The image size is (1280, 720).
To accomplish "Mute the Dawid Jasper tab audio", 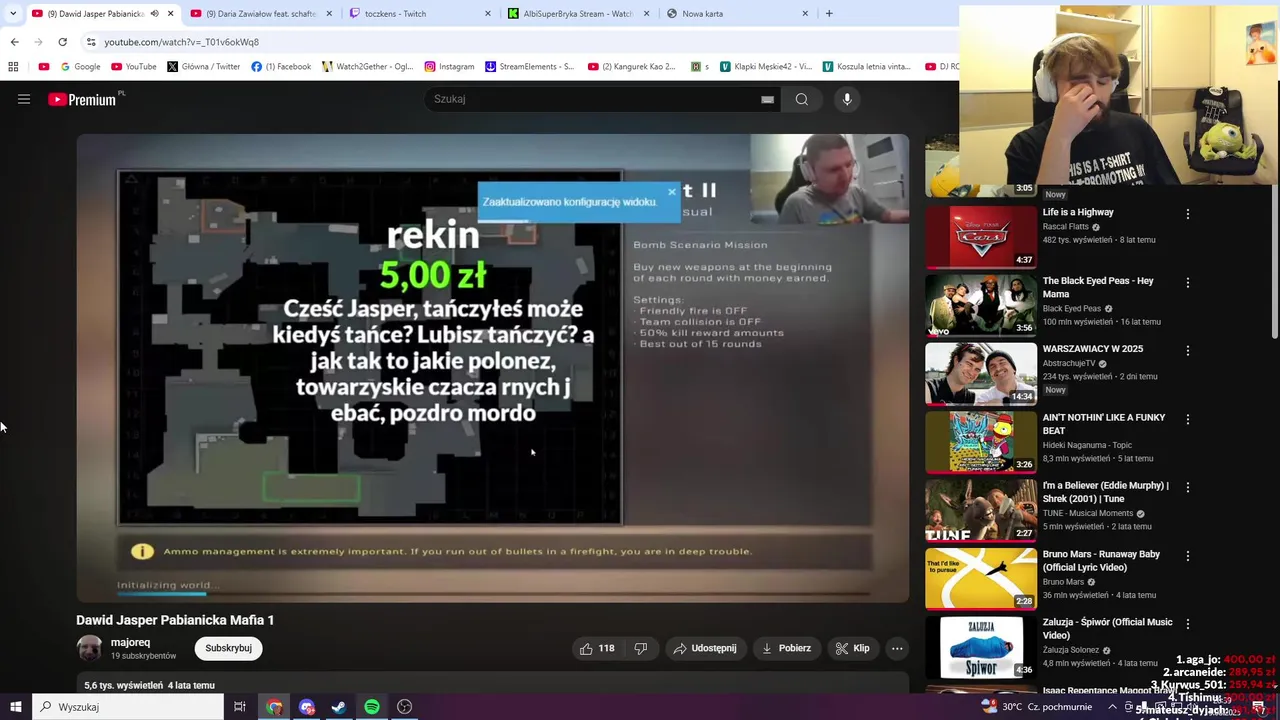I will tap(154, 14).
